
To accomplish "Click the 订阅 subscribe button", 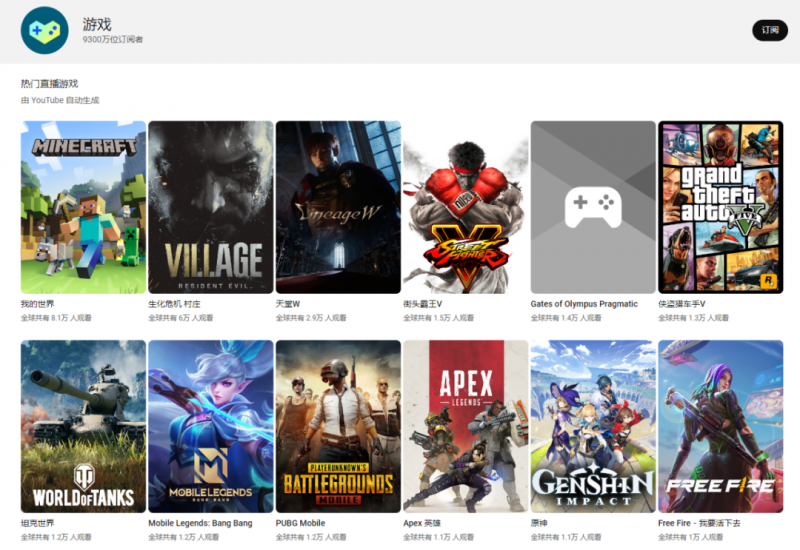I will tap(769, 30).
